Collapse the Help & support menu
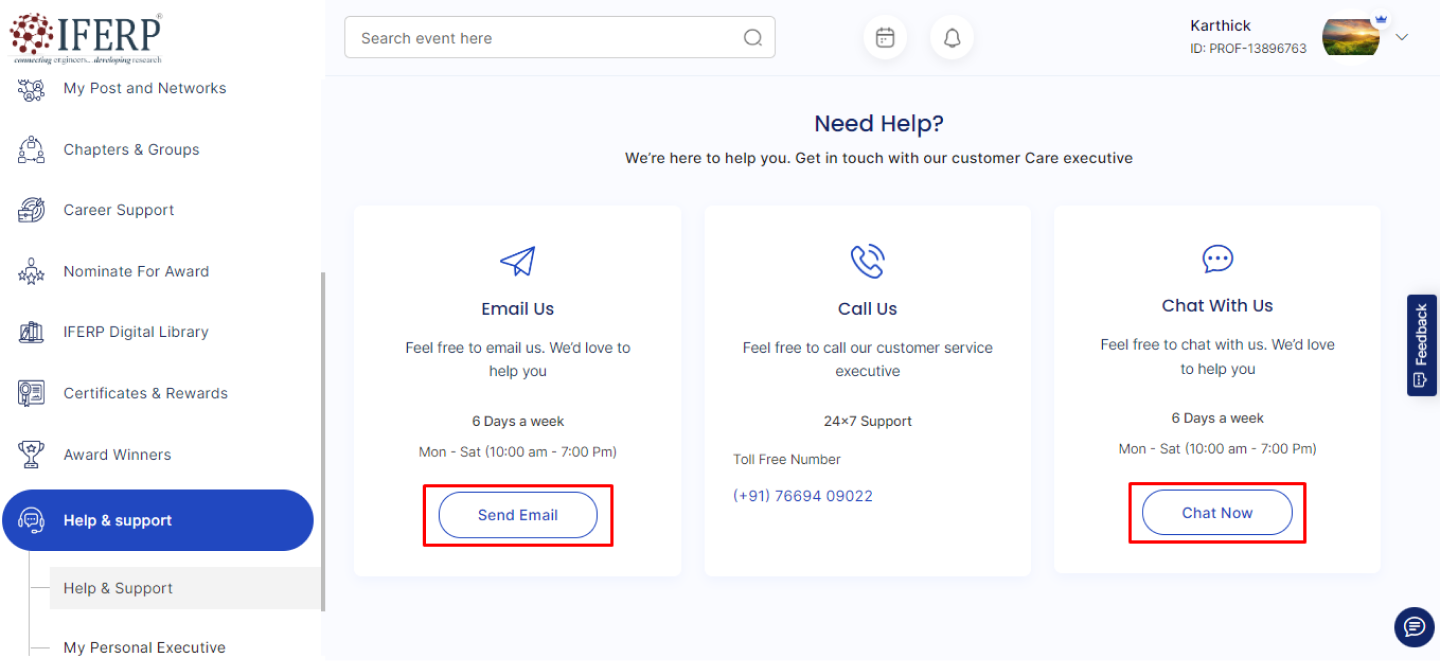Image resolution: width=1440 pixels, height=661 pixels. point(157,520)
